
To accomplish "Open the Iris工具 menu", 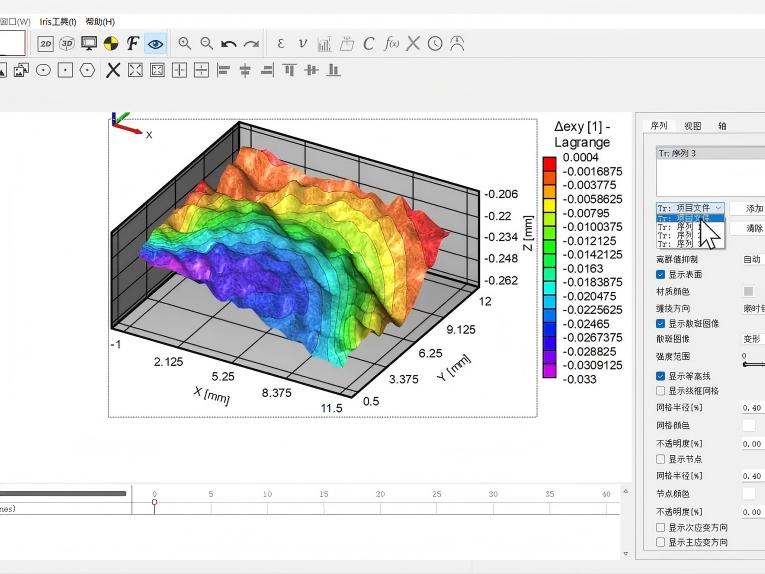I will [58, 21].
